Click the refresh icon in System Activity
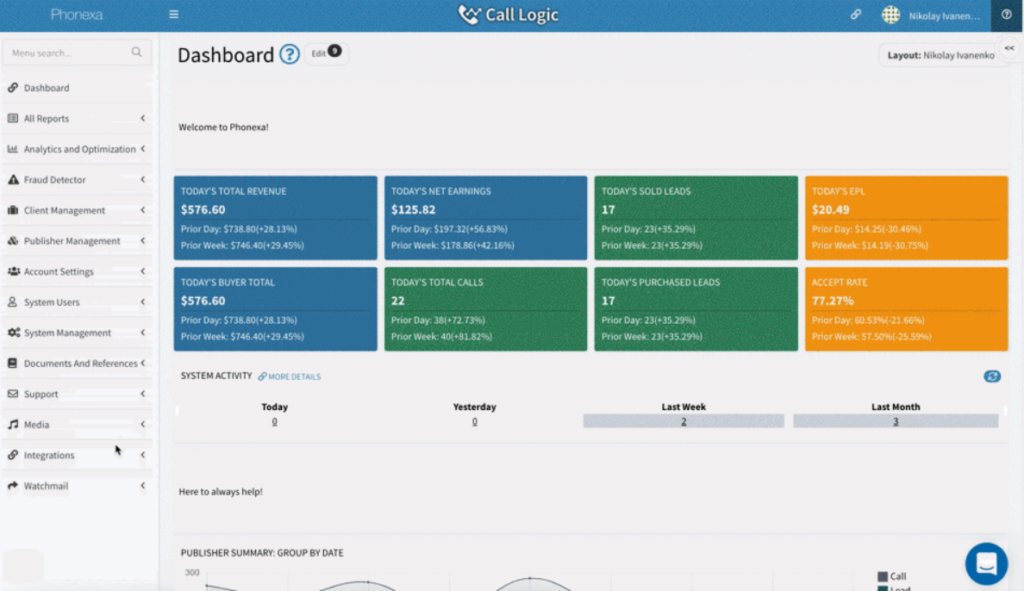The image size is (1024, 591). (x=992, y=377)
